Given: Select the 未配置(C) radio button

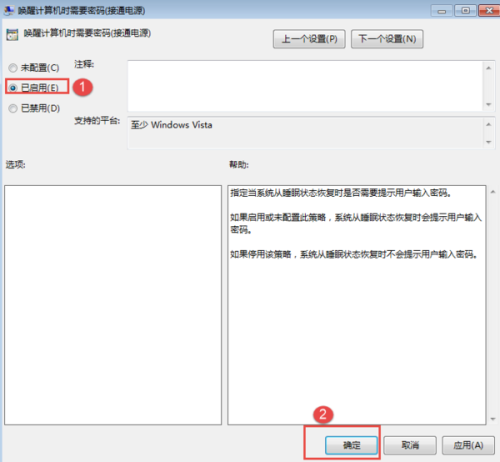Looking at the screenshot, I should coord(13,68).
